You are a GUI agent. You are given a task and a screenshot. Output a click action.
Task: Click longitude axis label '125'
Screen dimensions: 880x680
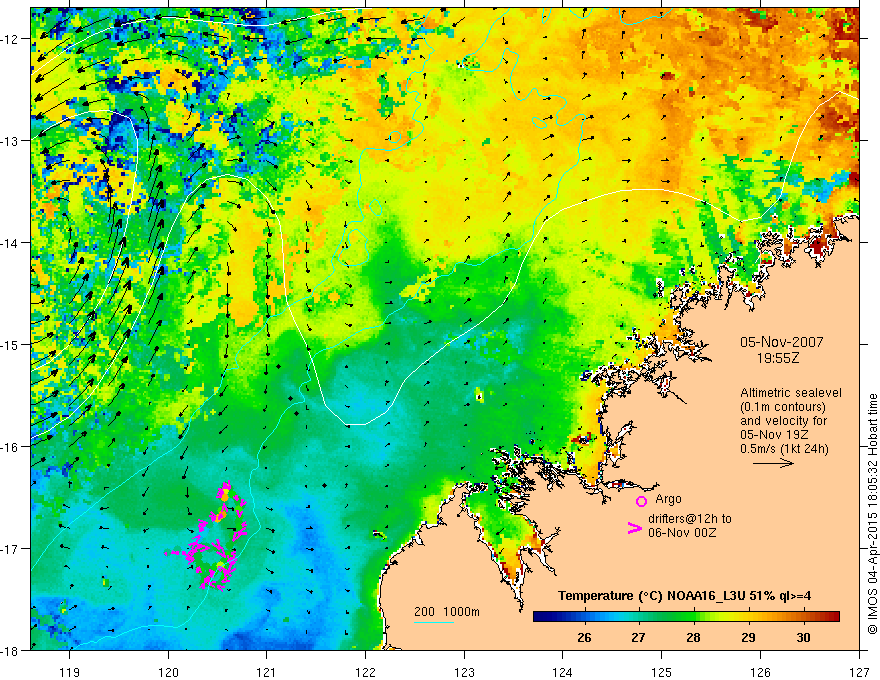[x=662, y=672]
